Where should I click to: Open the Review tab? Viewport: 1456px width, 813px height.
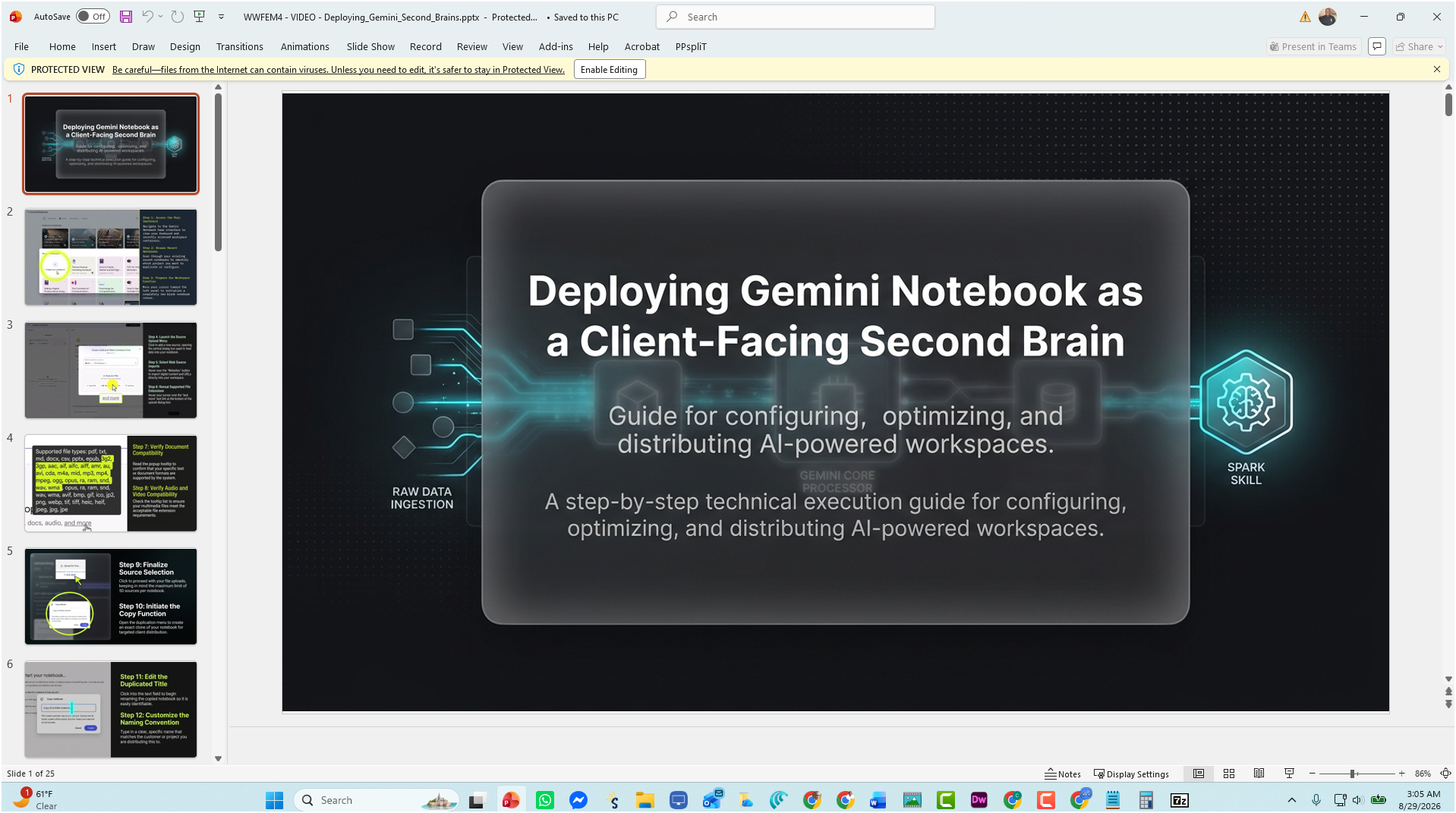coord(472,46)
